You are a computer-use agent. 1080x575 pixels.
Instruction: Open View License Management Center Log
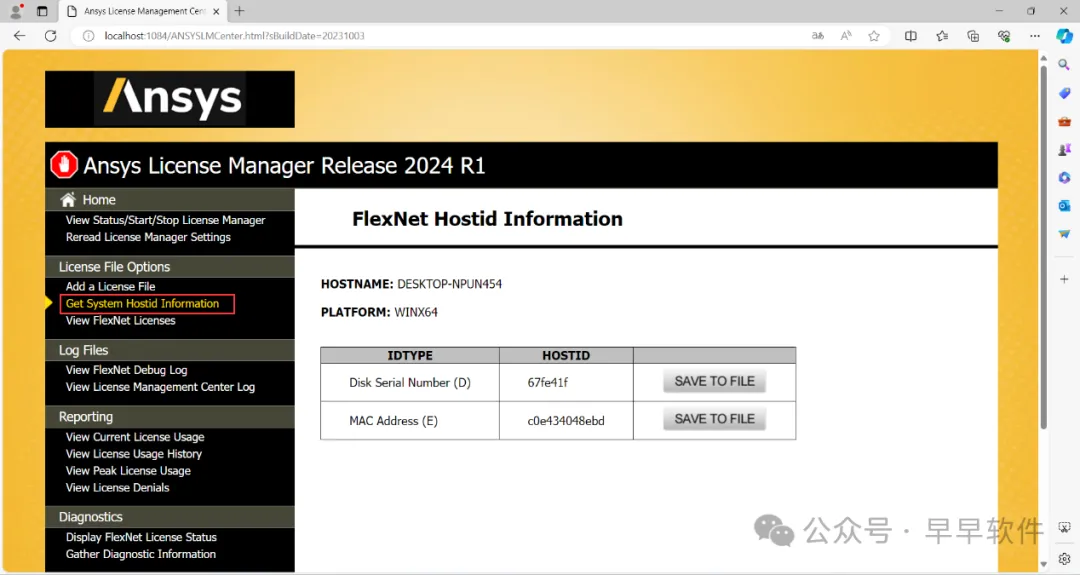(160, 387)
